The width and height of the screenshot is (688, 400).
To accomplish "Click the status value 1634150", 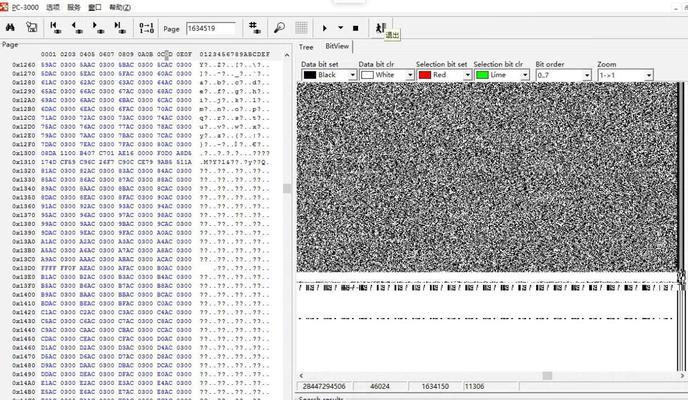I will pyautogui.click(x=435, y=386).
